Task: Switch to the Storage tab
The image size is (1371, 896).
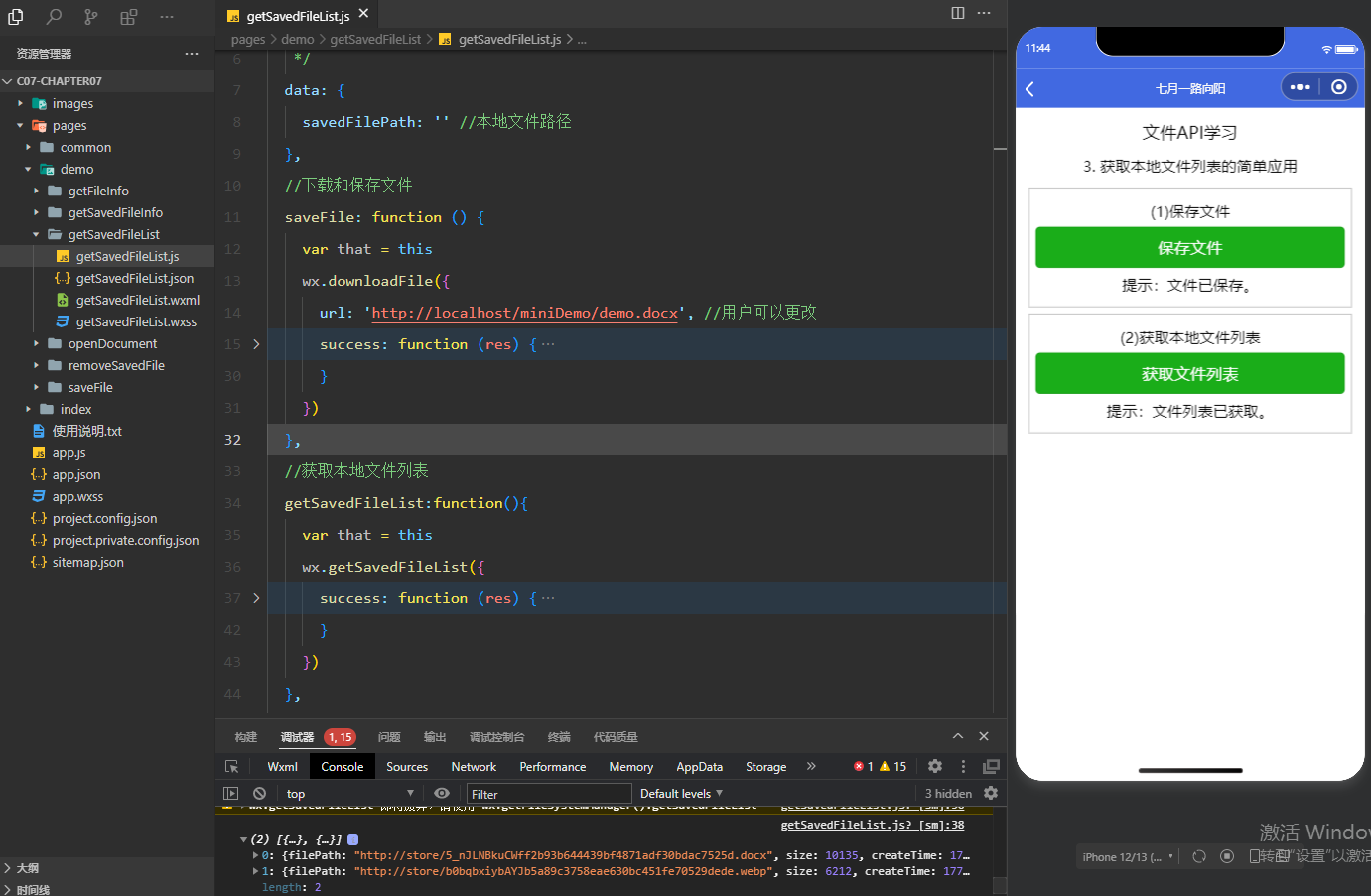Action: (x=765, y=766)
